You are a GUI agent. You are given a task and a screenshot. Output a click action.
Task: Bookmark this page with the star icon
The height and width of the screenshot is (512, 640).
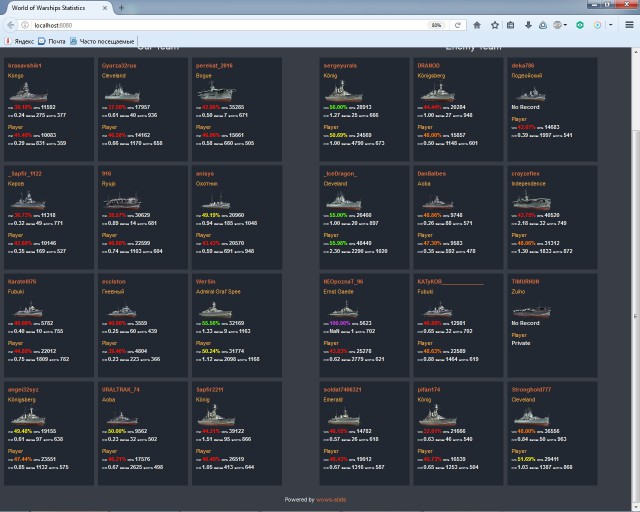(x=495, y=25)
